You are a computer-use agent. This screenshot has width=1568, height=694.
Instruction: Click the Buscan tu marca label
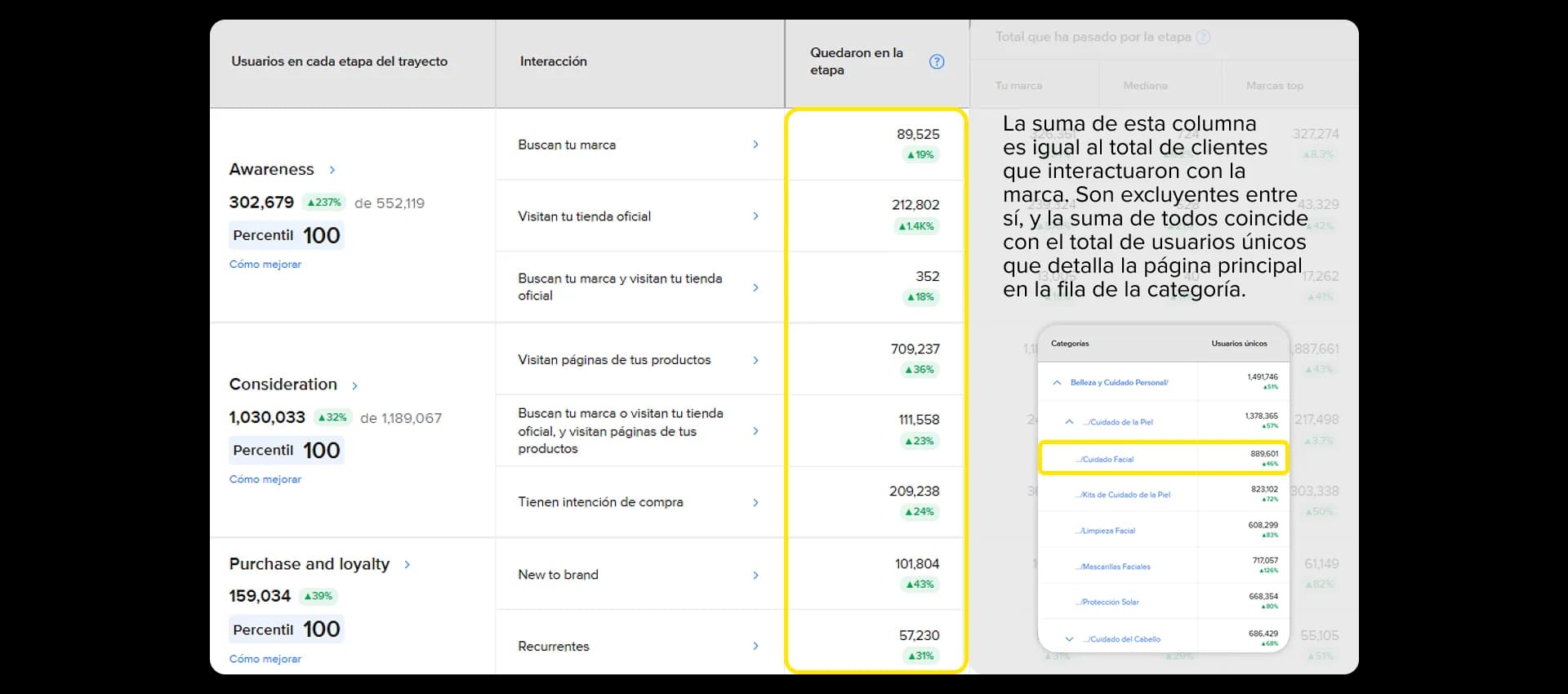coord(567,145)
